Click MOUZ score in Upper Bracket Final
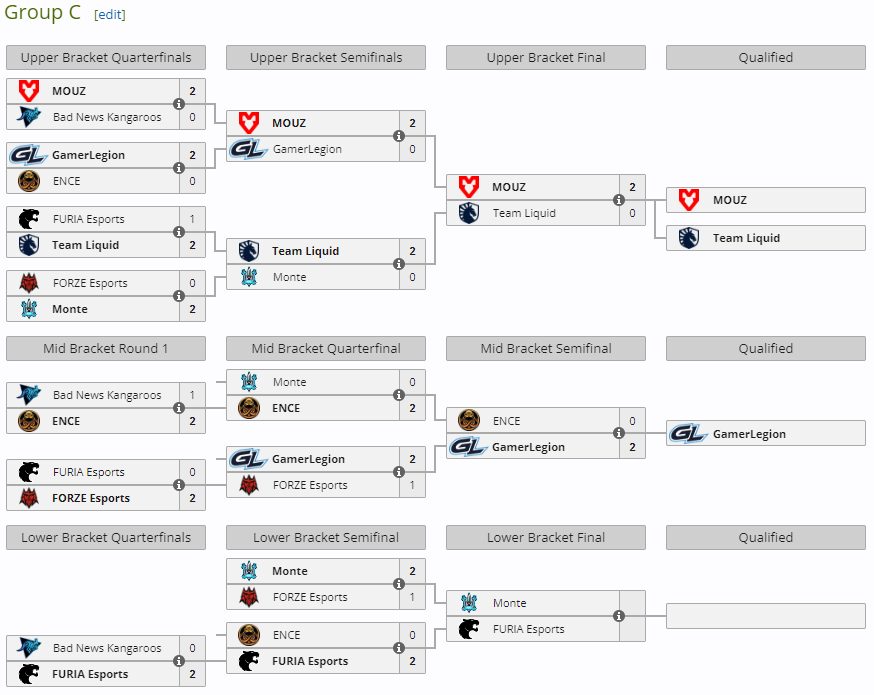Viewport: 874px width, 695px height. click(632, 187)
